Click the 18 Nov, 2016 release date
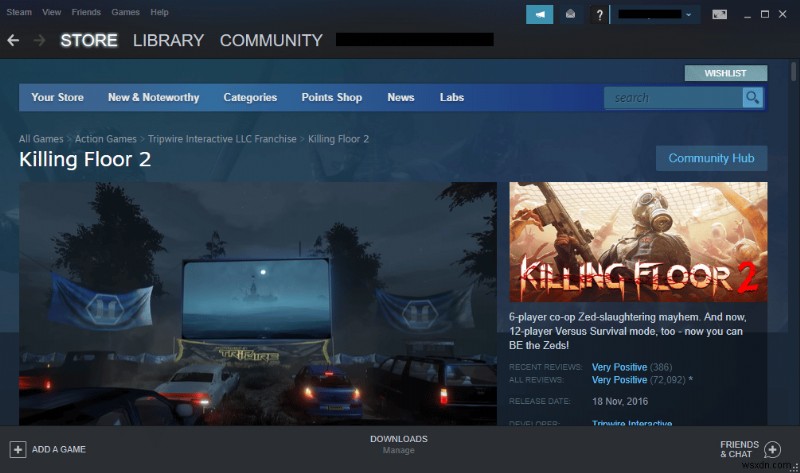The image size is (800, 473). 620,402
